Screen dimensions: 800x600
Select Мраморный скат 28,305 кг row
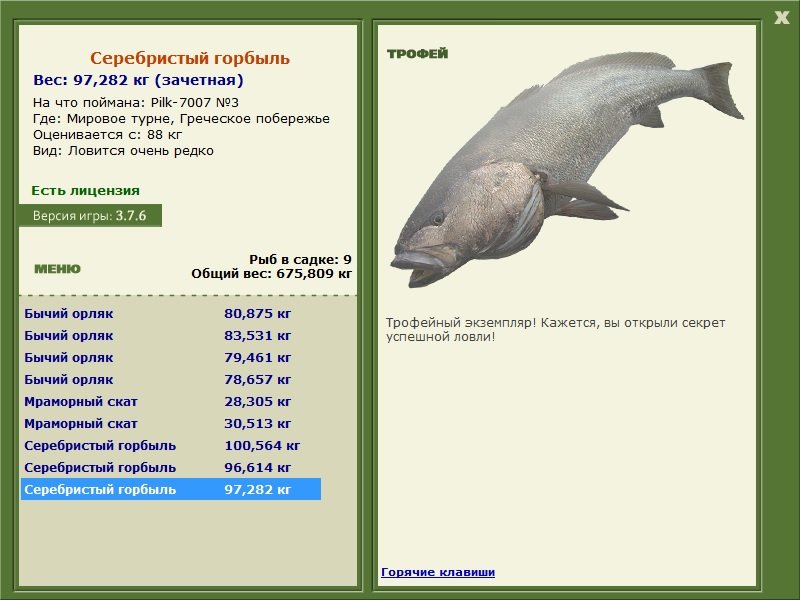coord(171,402)
